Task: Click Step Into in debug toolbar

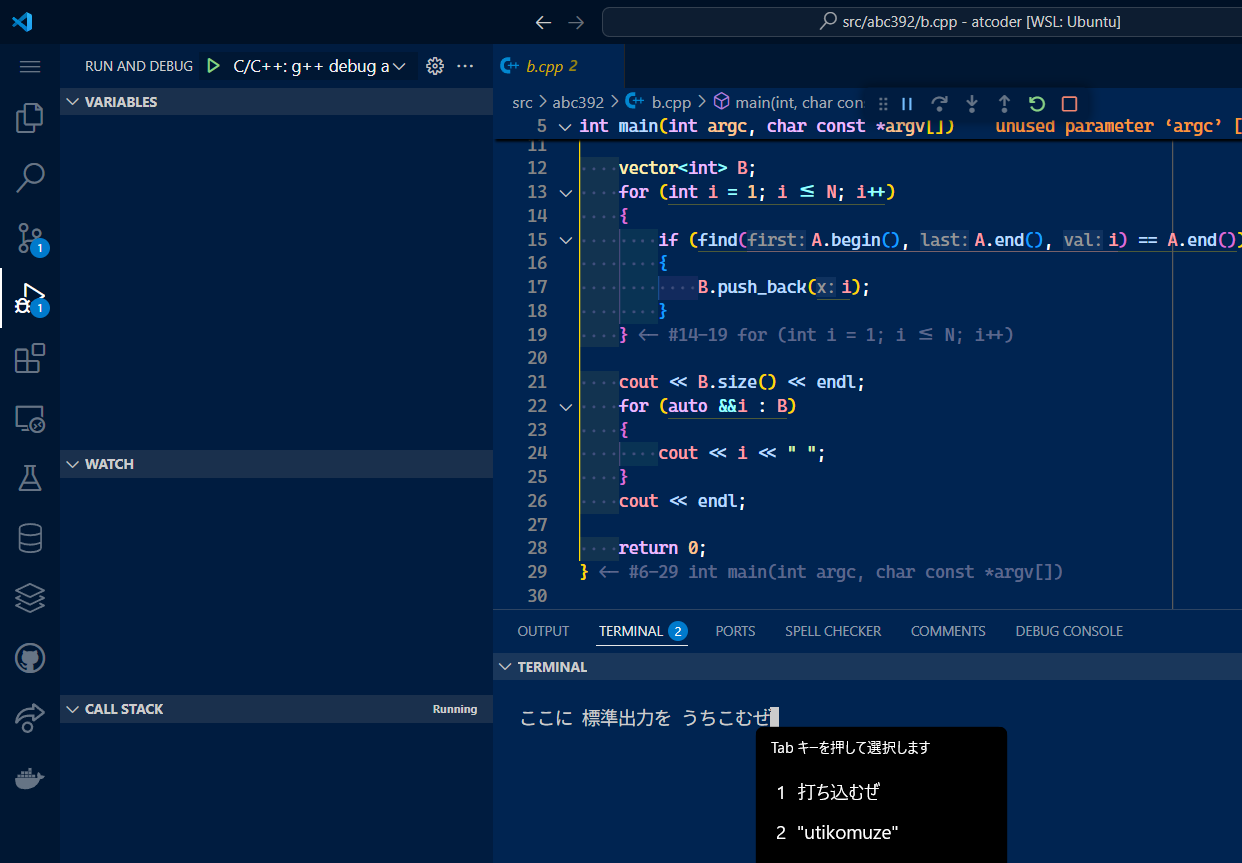Action: click(972, 103)
